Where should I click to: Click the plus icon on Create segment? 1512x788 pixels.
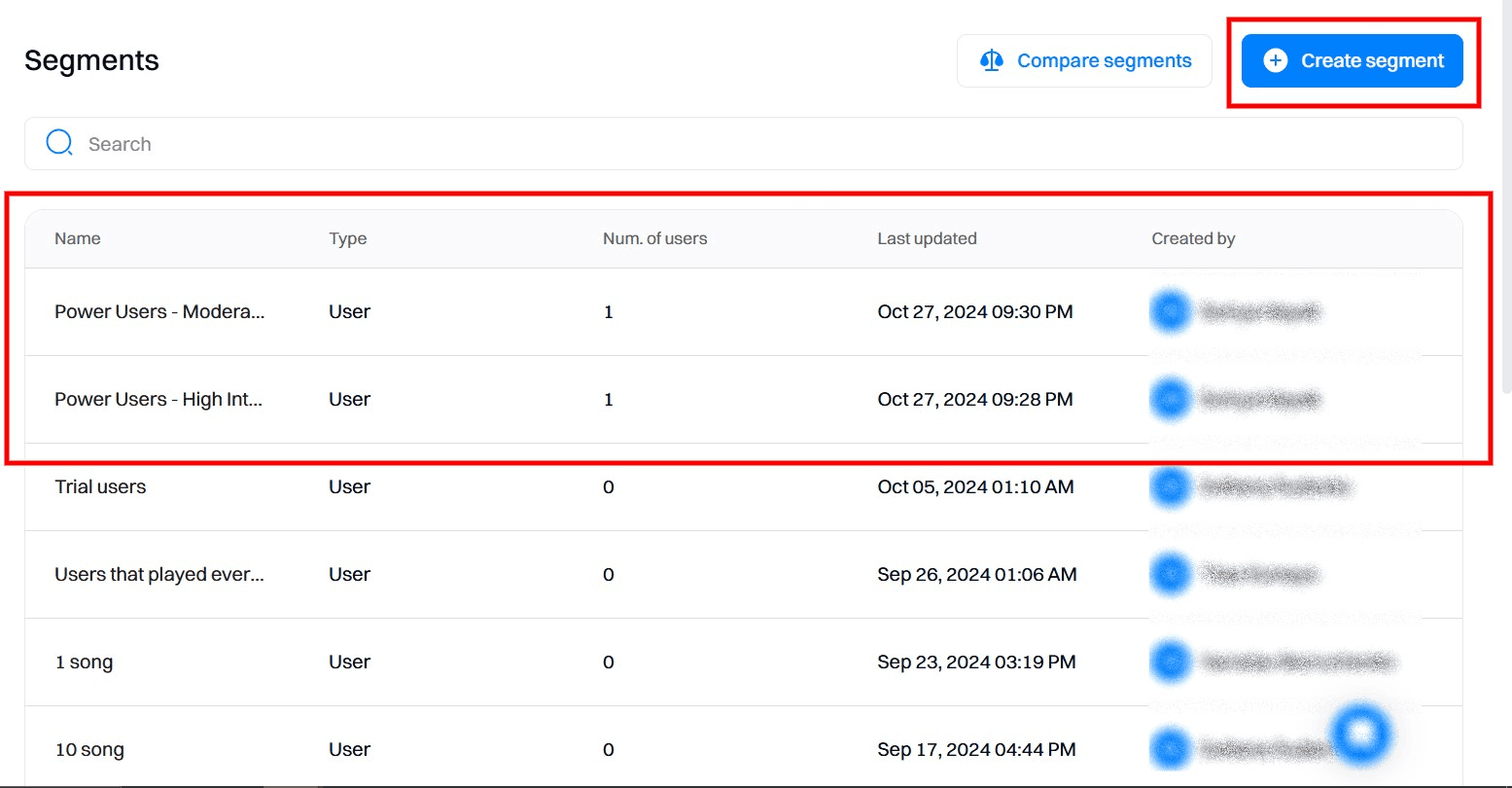[x=1274, y=60]
